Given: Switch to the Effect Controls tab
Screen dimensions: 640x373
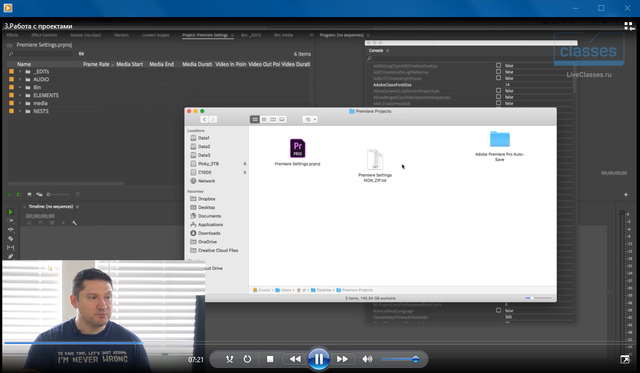Looking at the screenshot, I should point(44,35).
